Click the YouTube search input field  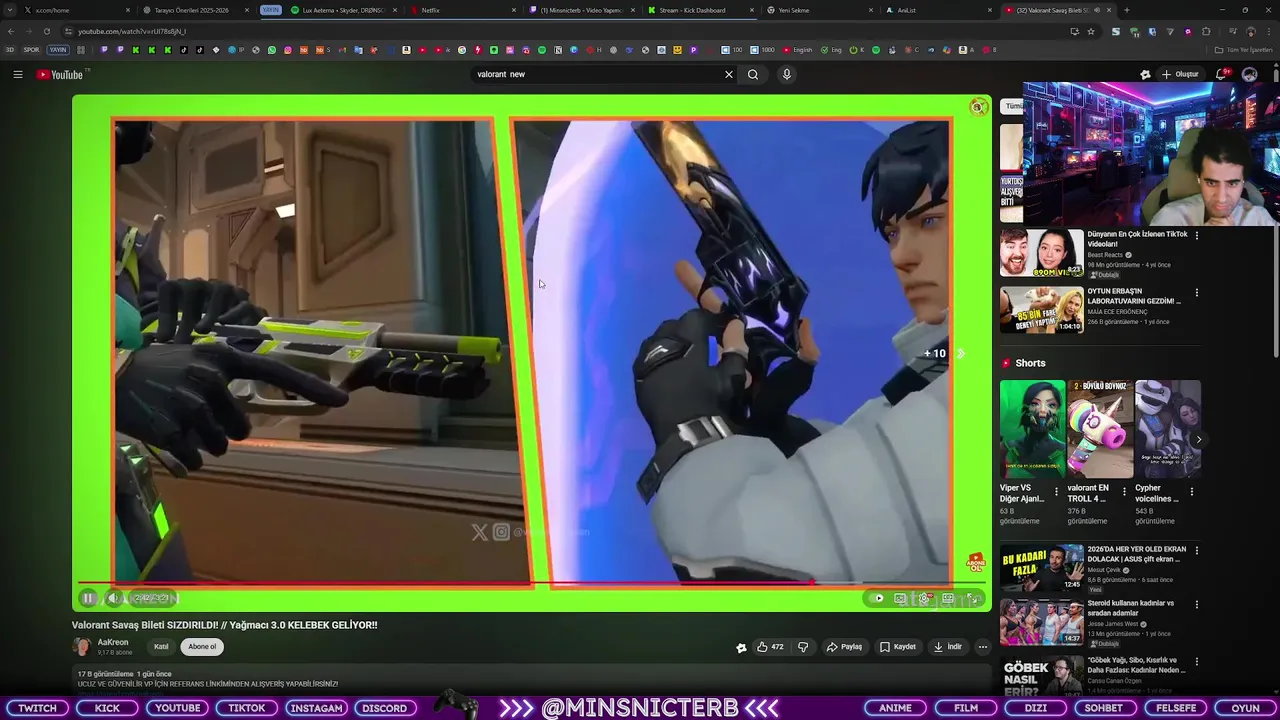(596, 74)
